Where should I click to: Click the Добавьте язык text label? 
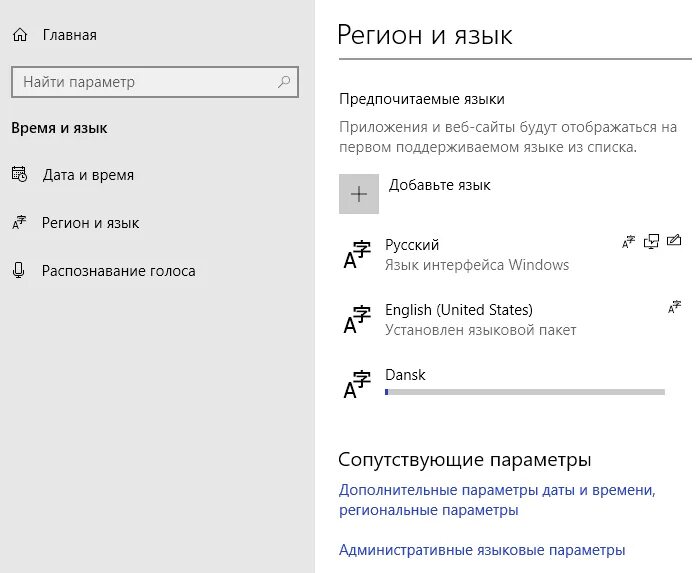439,185
